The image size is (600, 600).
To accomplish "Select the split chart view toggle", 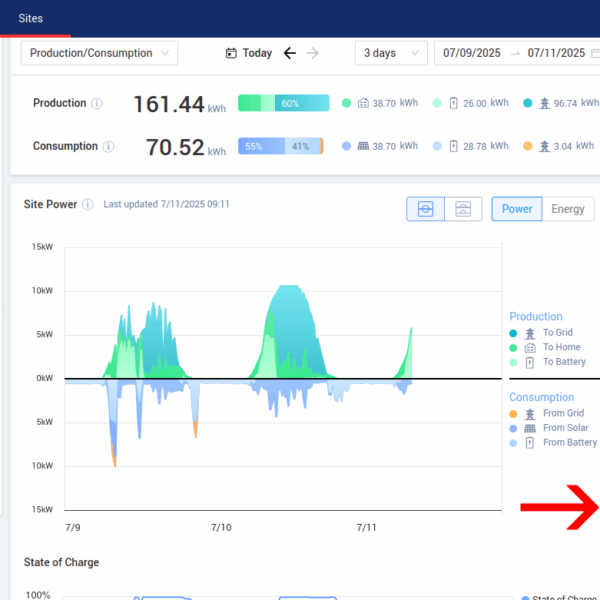I will [463, 209].
